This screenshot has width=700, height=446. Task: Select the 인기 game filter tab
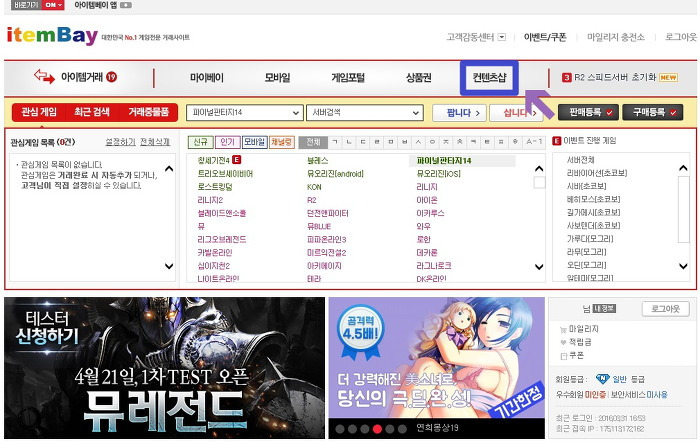coord(227,142)
